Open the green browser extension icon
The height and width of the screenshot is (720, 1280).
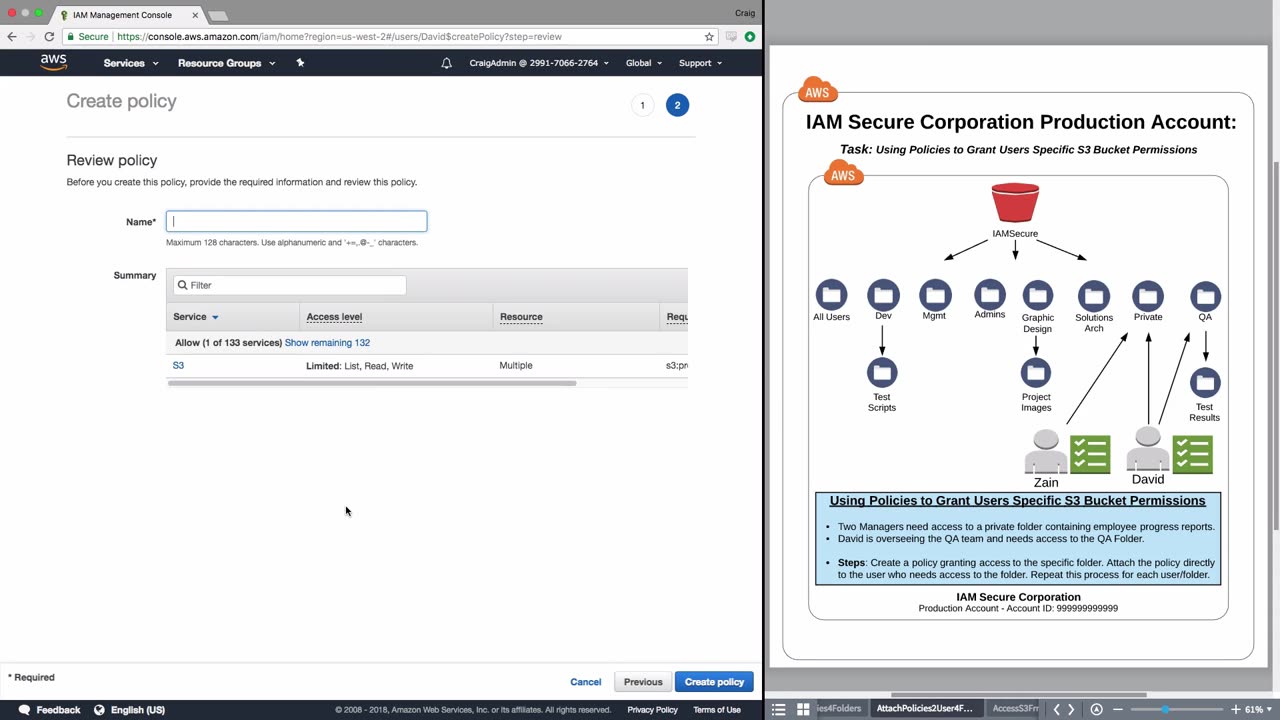click(749, 37)
